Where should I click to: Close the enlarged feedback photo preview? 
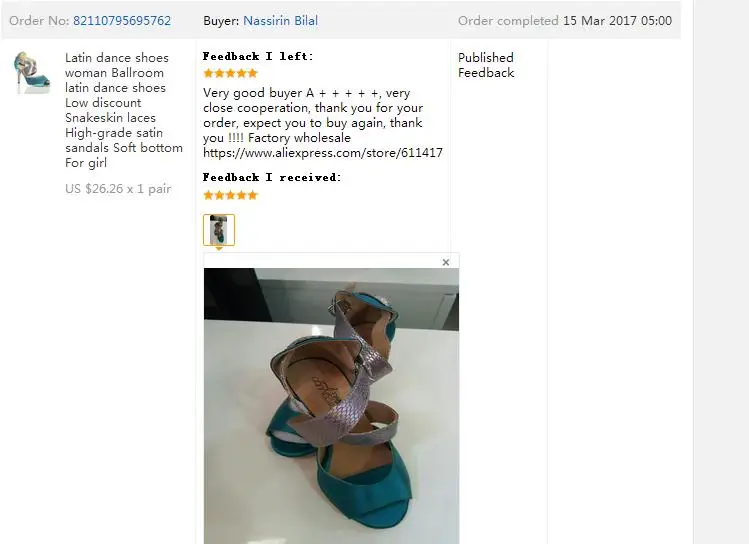coord(446,262)
